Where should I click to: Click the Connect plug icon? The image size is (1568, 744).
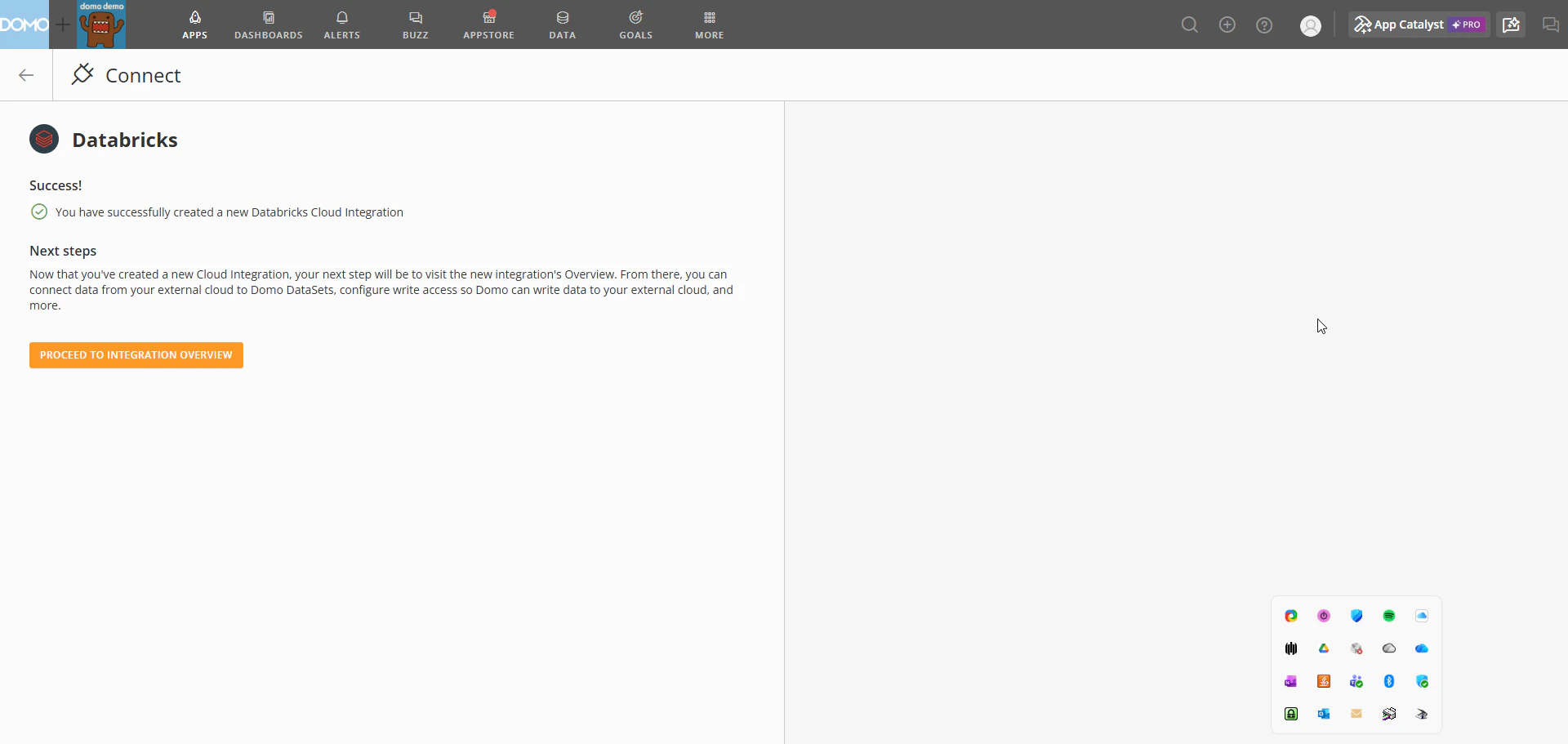[x=82, y=74]
